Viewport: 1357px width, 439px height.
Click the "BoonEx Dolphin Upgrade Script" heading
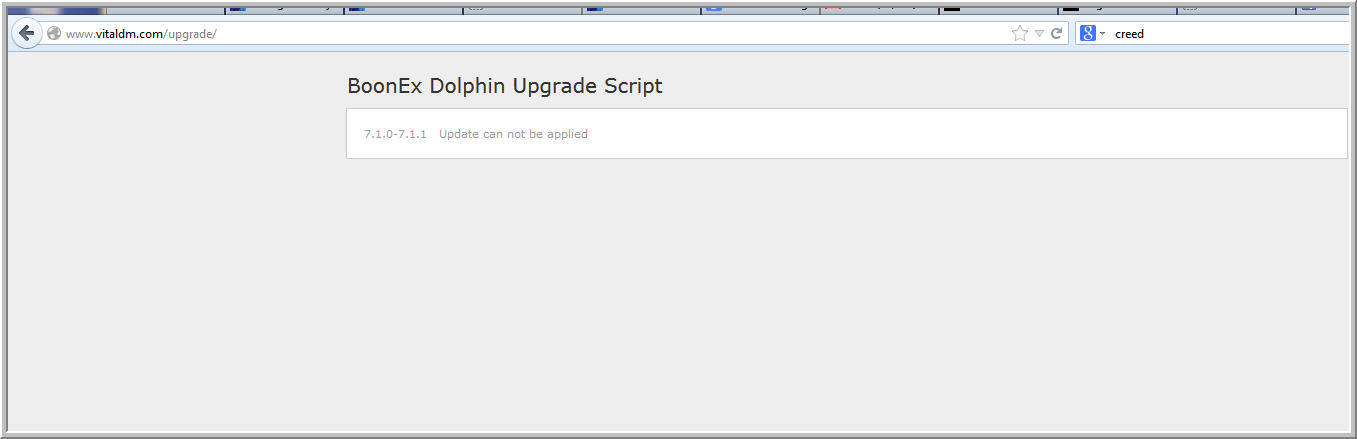click(504, 86)
